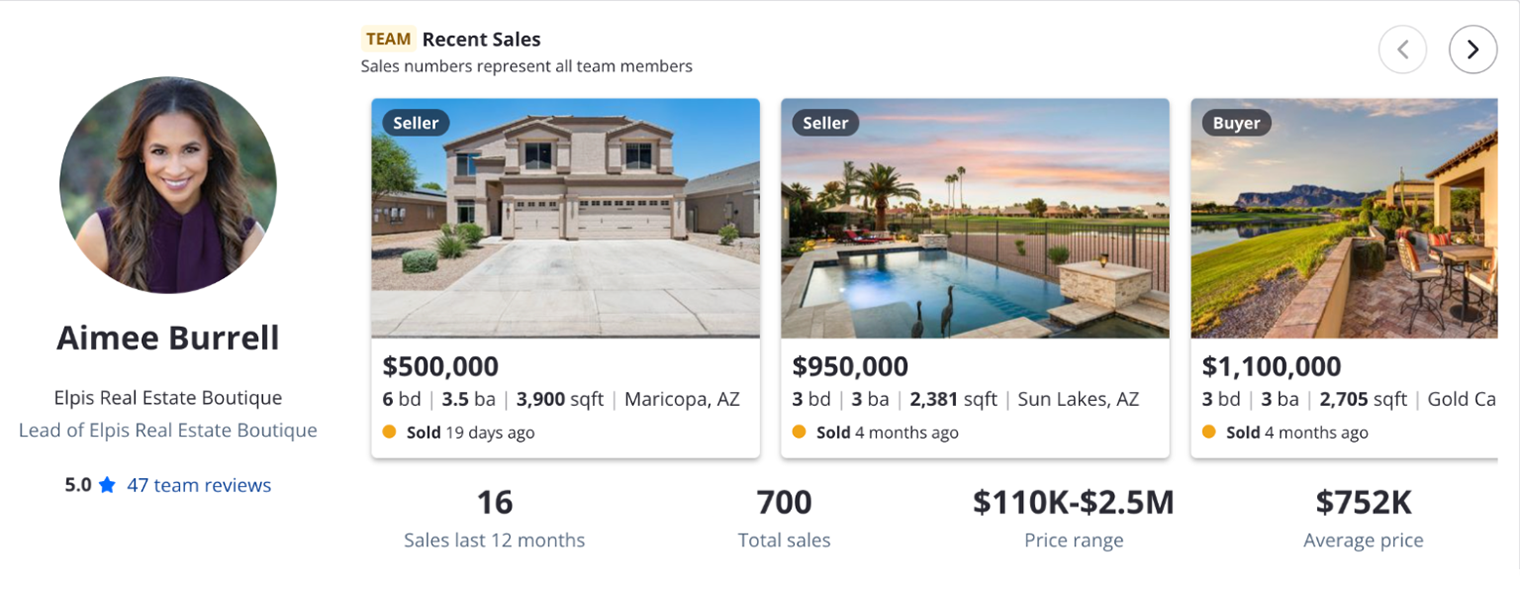Open the 47 team reviews link
This screenshot has height=590, width=1520.
(199, 485)
